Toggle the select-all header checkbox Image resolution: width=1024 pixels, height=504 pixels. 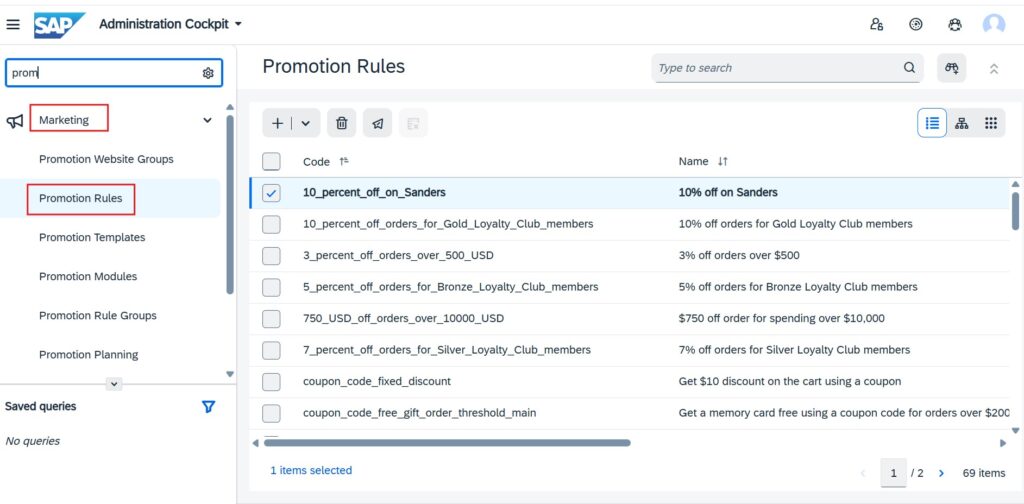pos(271,162)
